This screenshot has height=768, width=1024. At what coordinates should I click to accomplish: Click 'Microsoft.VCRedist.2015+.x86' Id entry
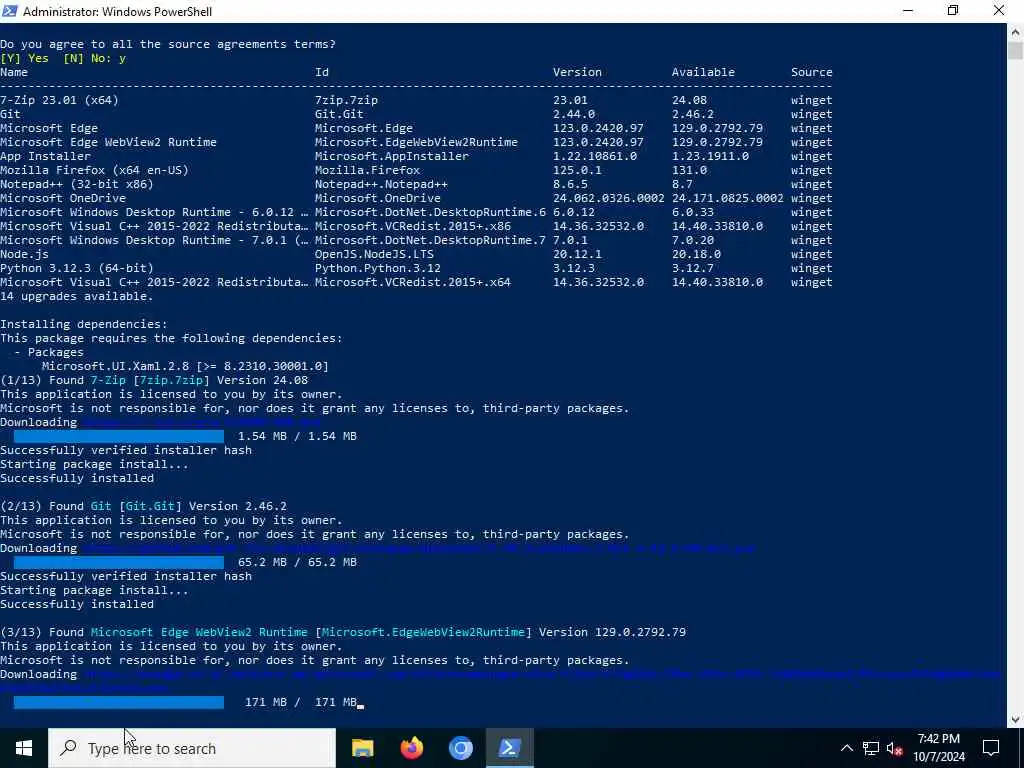413,226
